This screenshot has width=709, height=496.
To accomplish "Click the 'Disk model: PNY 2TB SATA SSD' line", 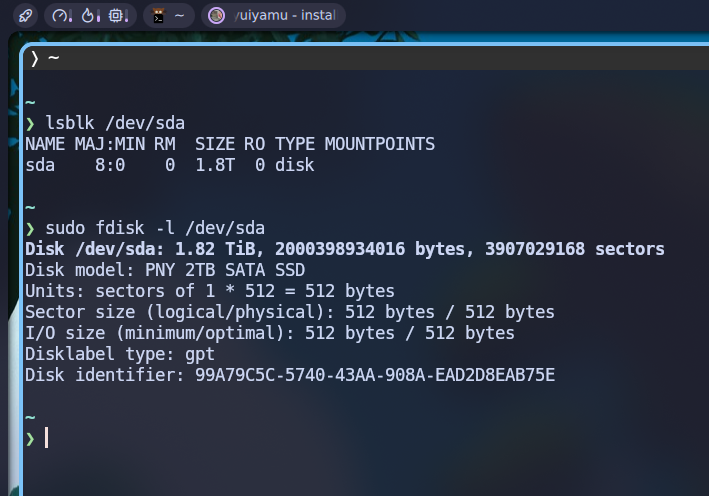I will (x=165, y=270).
